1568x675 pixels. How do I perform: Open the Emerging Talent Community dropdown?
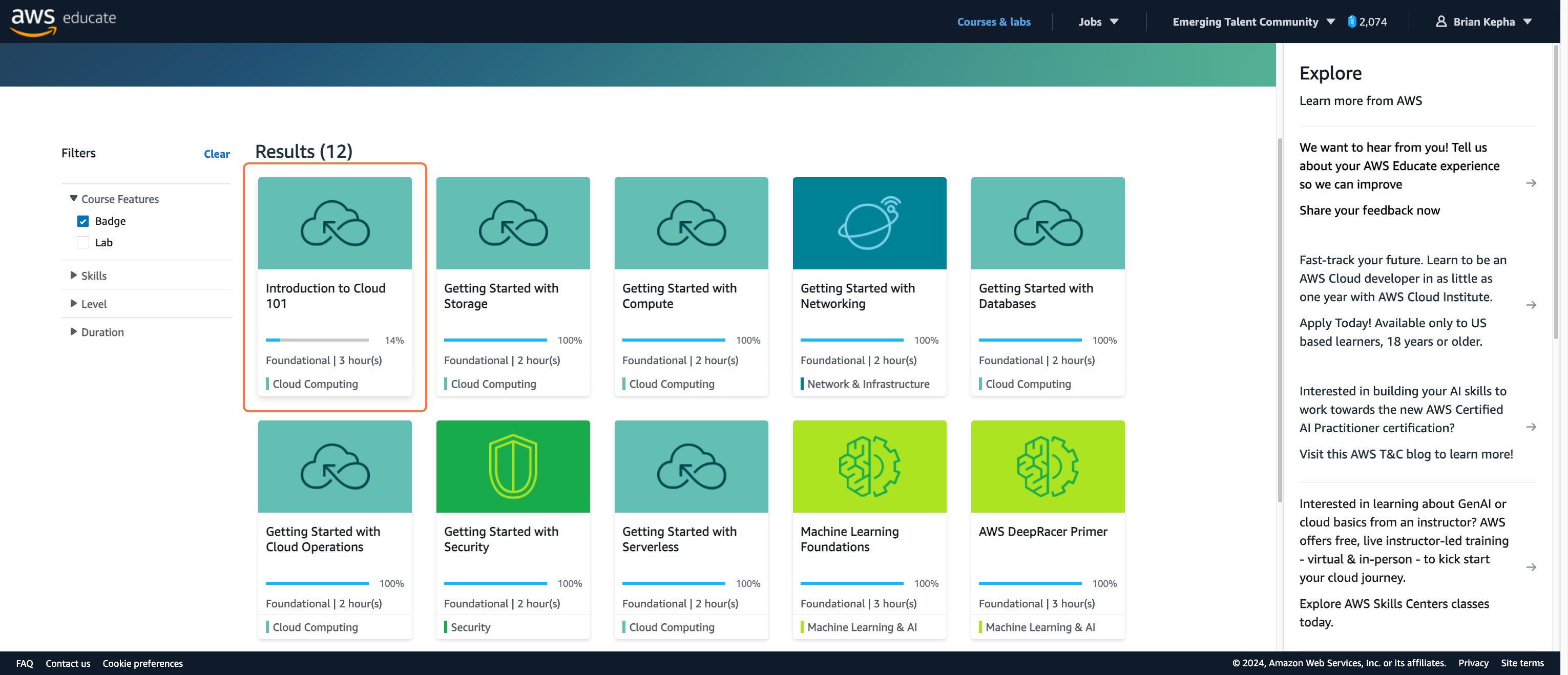tap(1253, 22)
